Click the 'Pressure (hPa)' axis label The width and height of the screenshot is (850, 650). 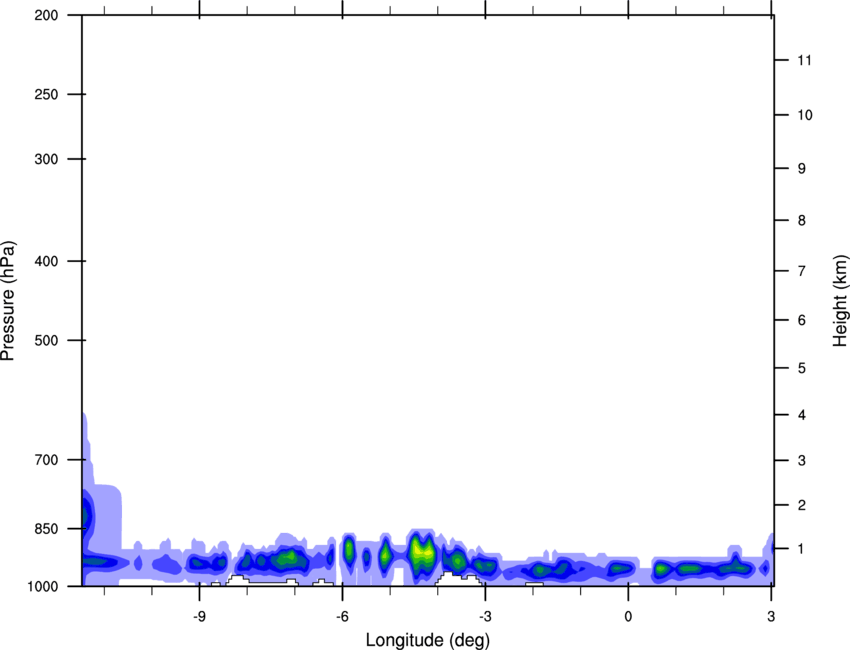point(8,301)
